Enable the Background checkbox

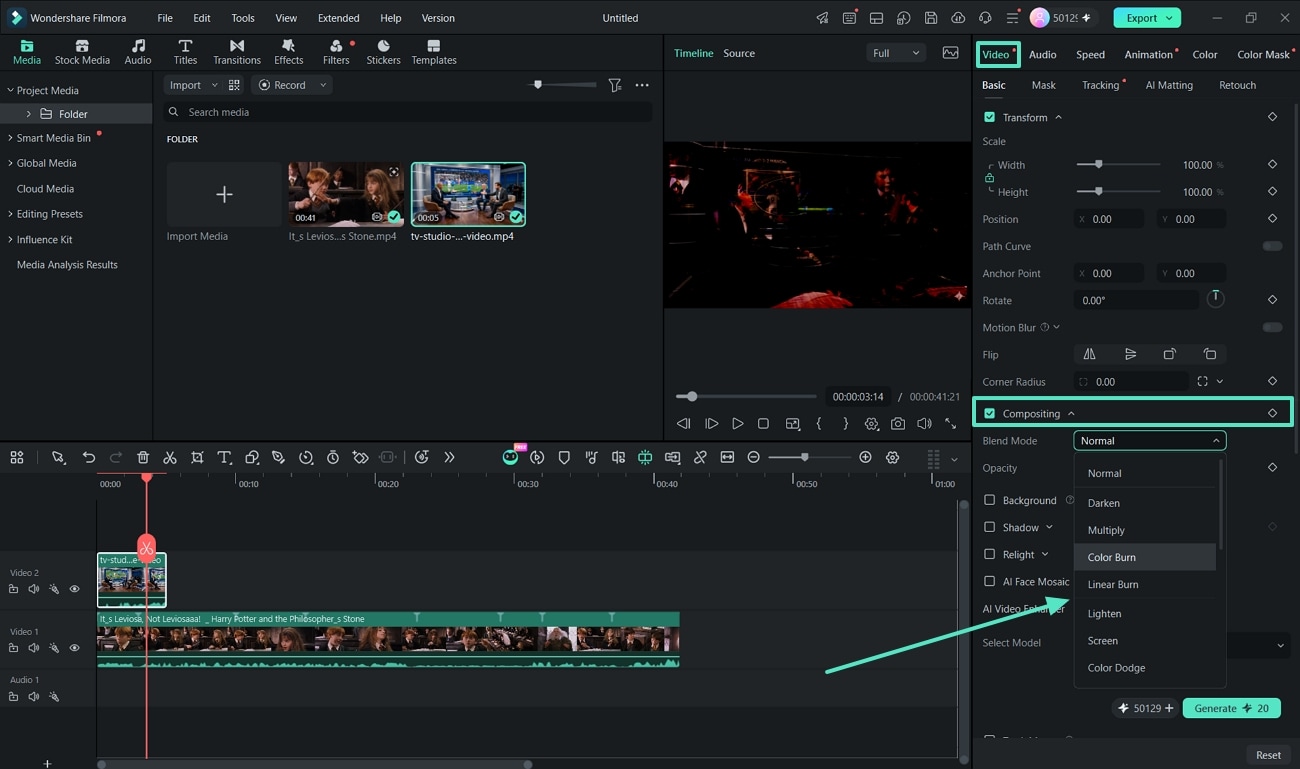pos(990,500)
